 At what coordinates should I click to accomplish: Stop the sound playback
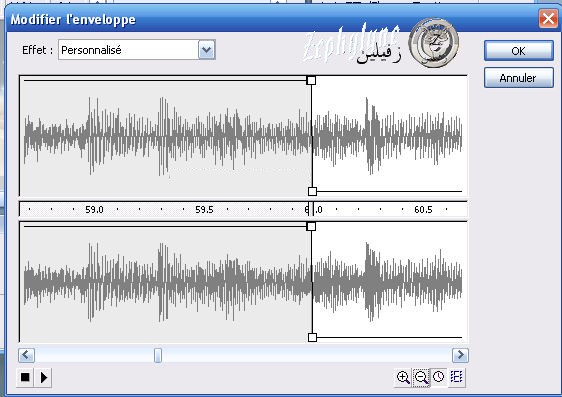point(25,377)
